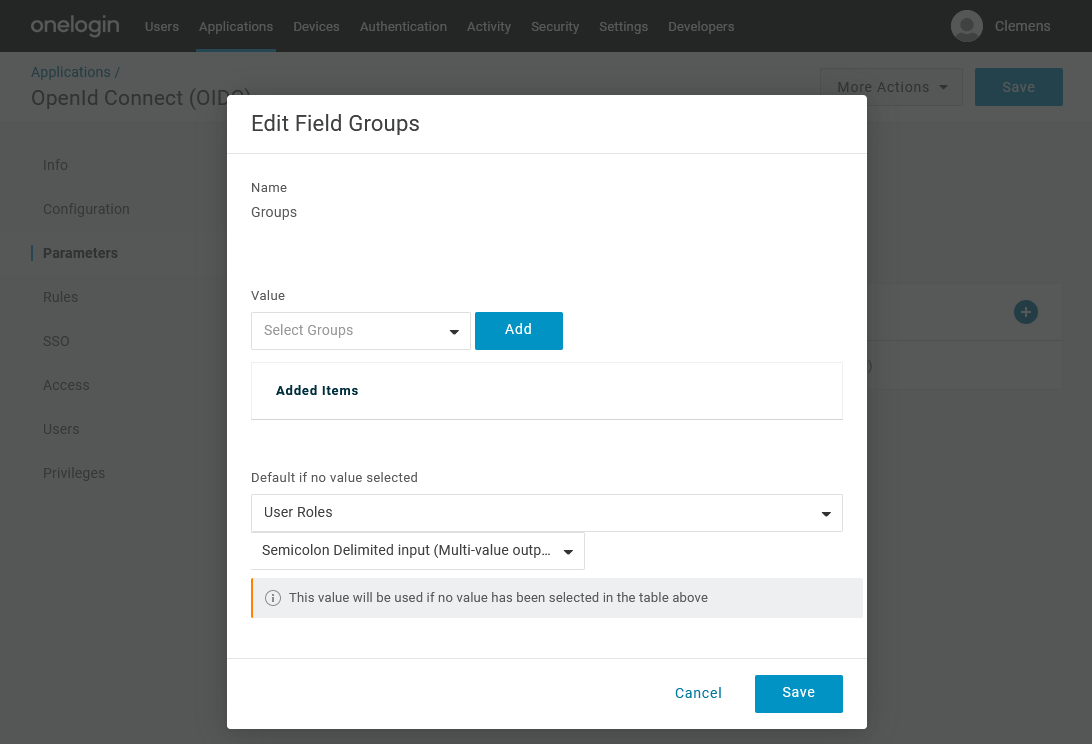Open the More Actions dropdown
This screenshot has width=1092, height=744.
(x=891, y=87)
